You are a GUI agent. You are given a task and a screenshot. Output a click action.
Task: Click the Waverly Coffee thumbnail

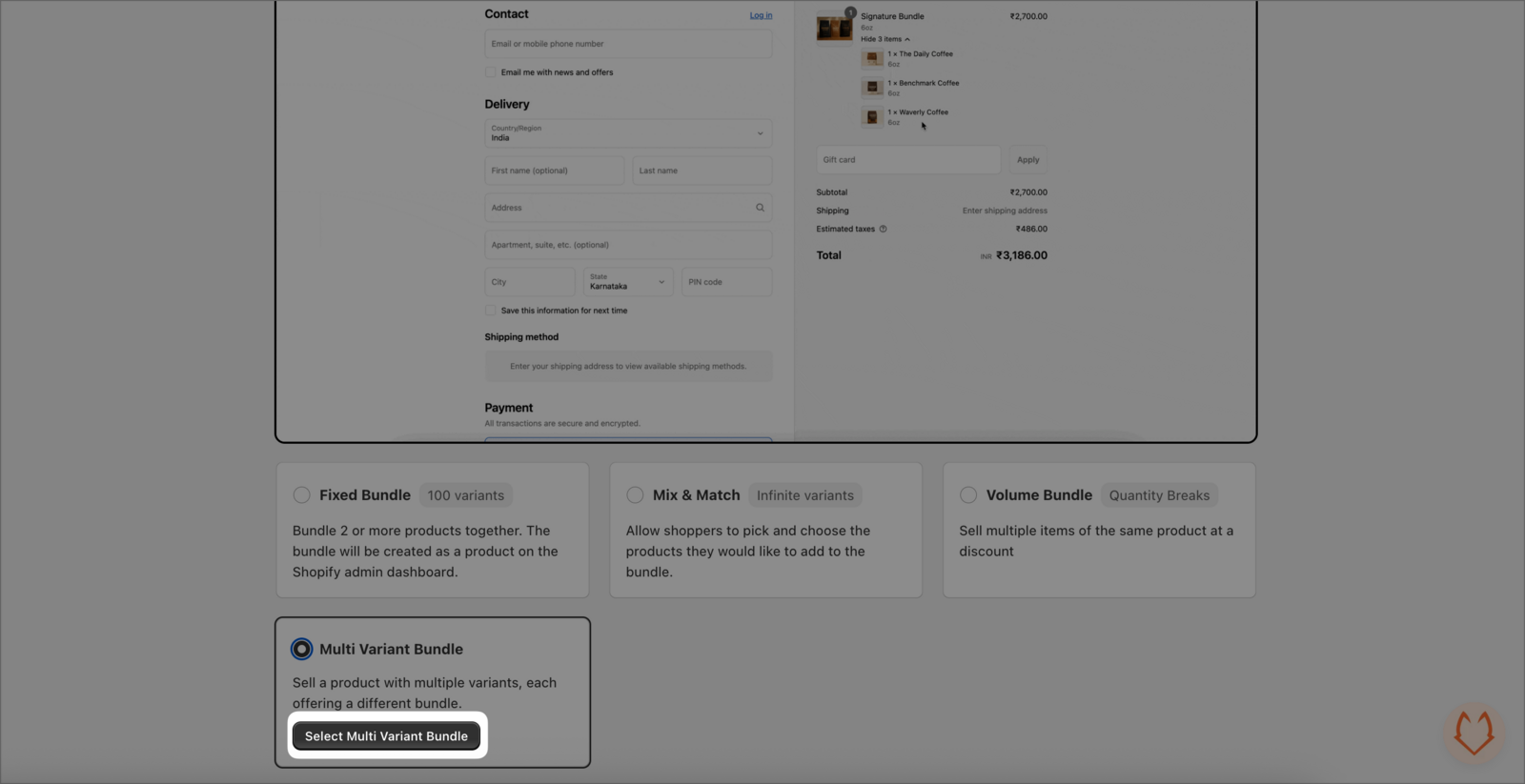(x=872, y=117)
